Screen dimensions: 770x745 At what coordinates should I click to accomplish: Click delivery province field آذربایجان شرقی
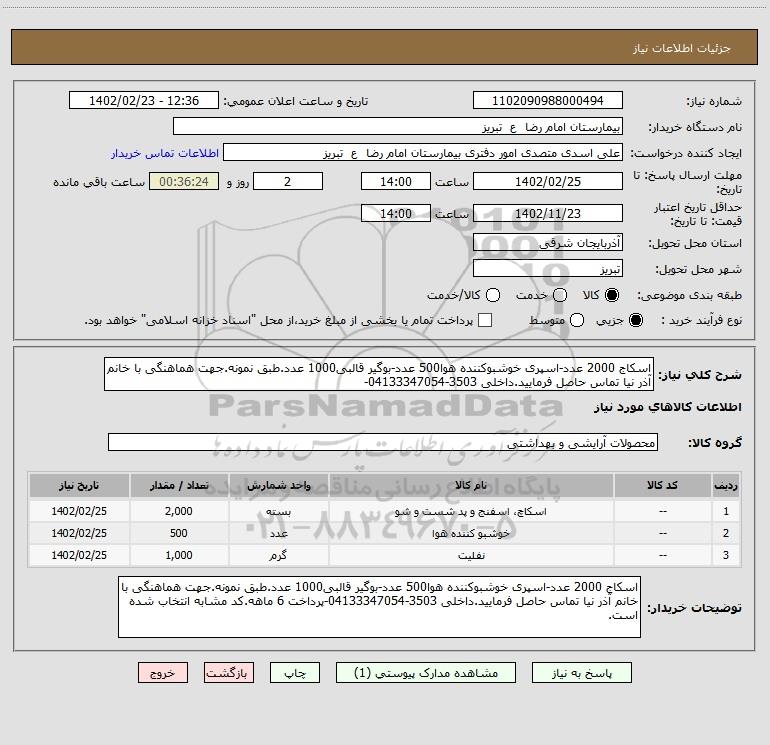point(548,243)
